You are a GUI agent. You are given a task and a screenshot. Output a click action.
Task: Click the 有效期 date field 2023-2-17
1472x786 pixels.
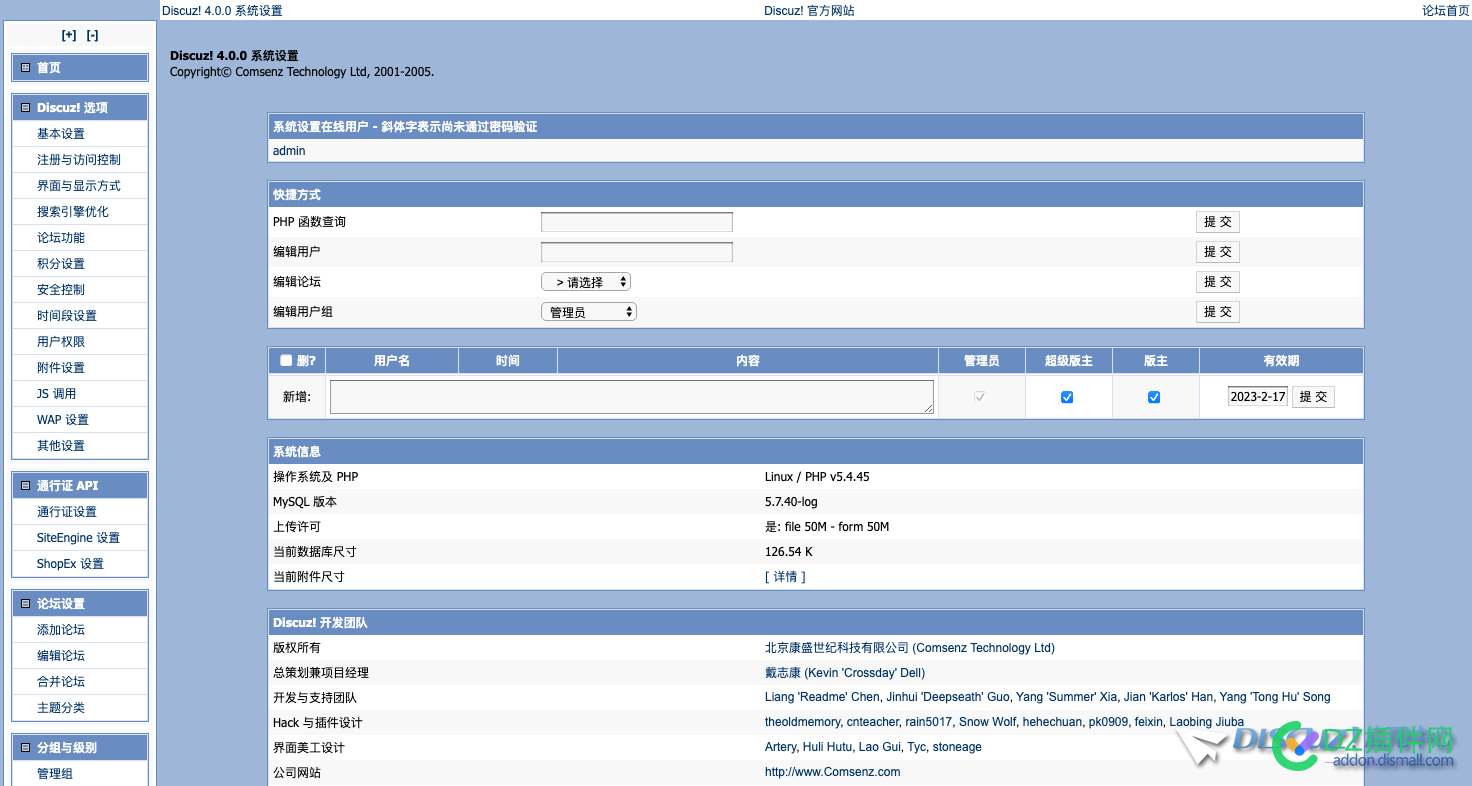(x=1258, y=397)
